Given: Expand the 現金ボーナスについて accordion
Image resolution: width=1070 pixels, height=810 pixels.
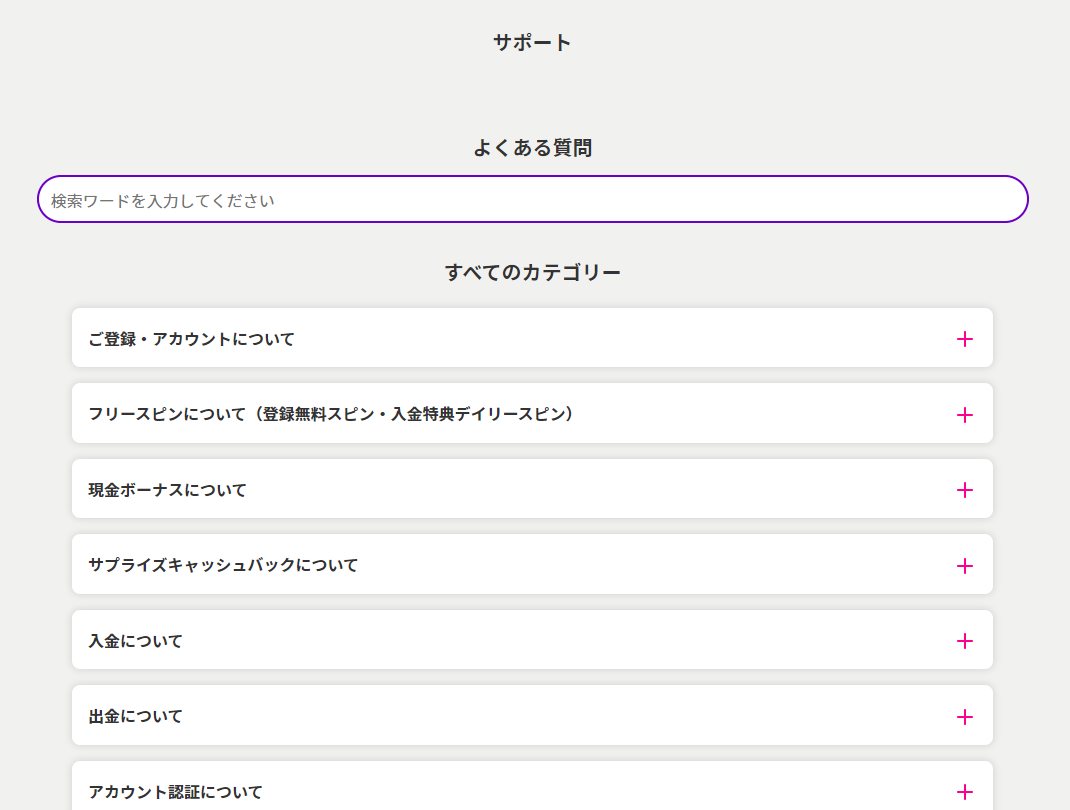Looking at the screenshot, I should [x=964, y=490].
